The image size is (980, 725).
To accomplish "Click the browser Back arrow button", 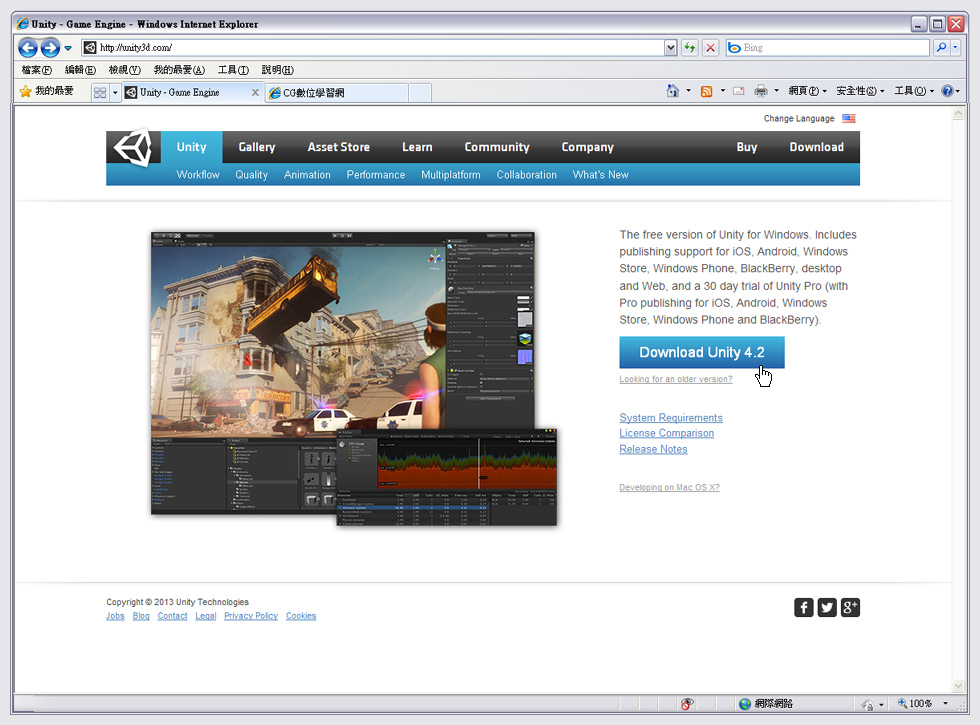I will click(x=28, y=48).
